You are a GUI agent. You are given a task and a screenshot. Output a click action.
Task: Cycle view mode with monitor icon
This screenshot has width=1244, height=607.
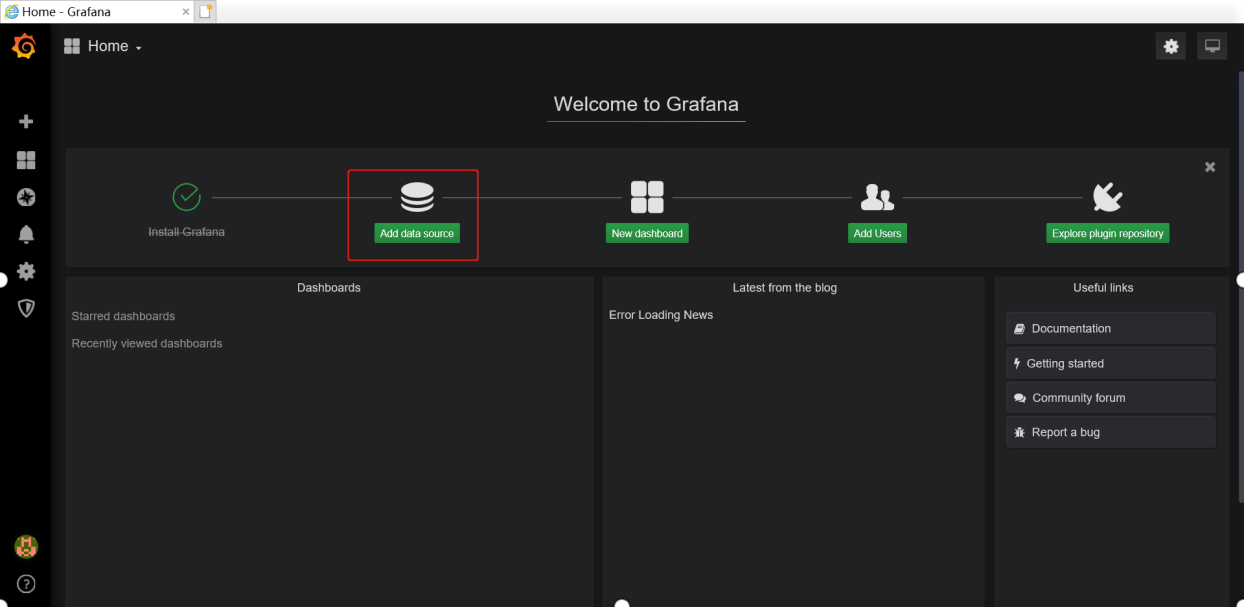[x=1212, y=46]
